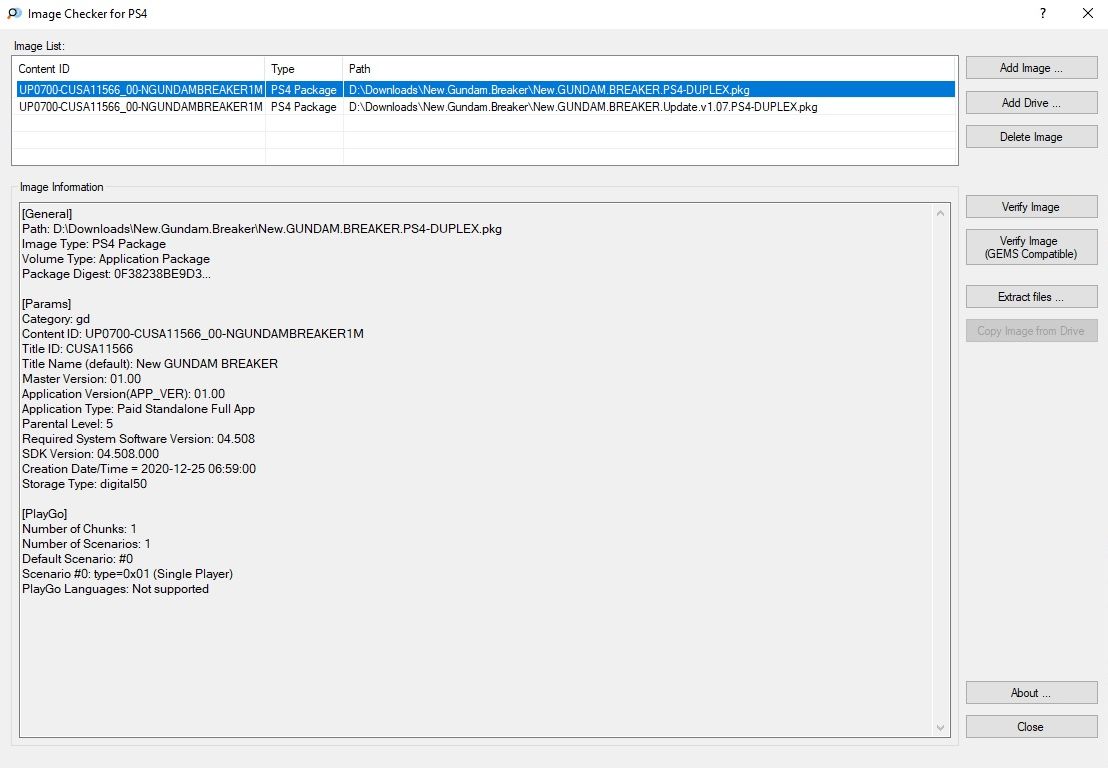
Task: Click the Package Digest line
Action: [x=116, y=273]
